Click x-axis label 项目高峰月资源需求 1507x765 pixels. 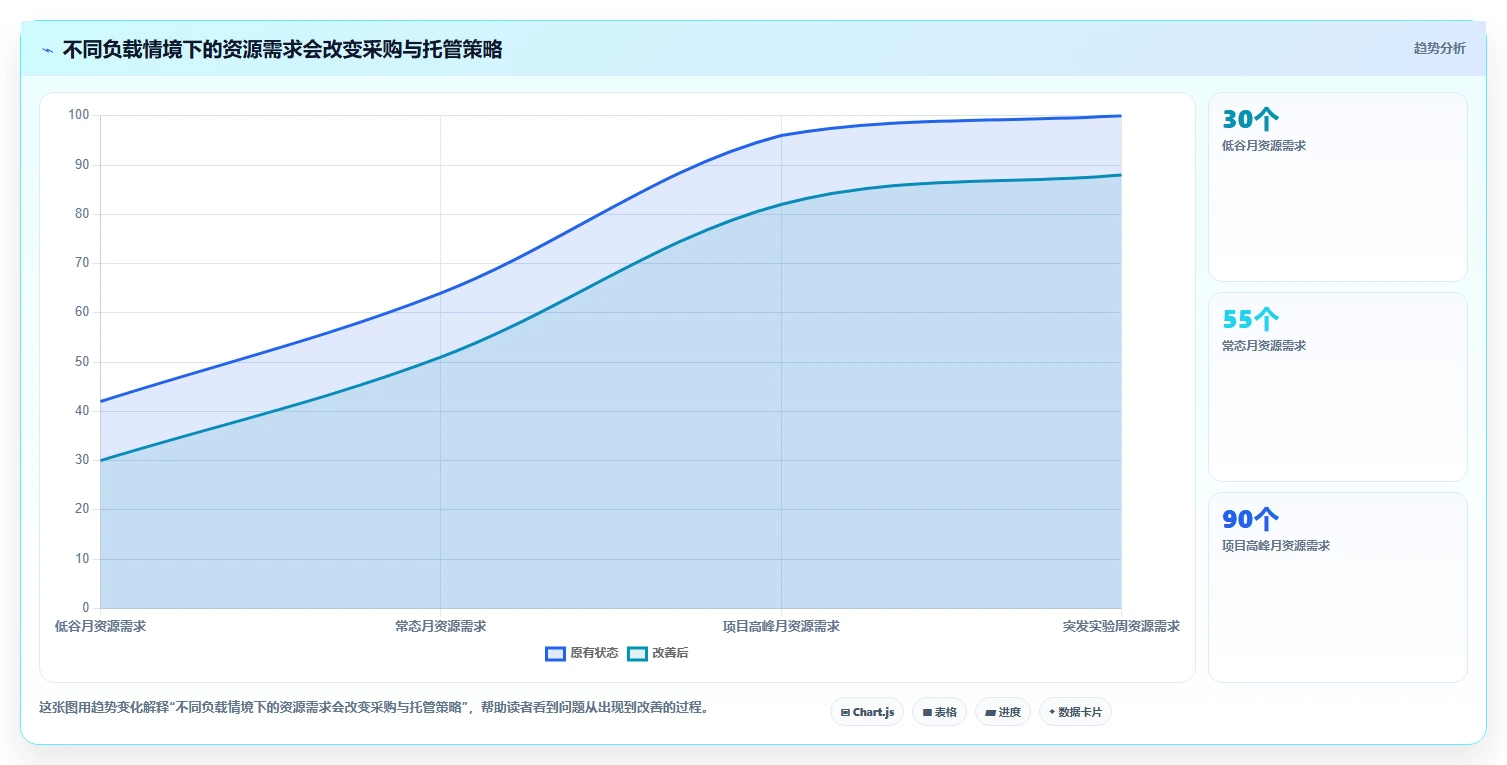point(781,626)
